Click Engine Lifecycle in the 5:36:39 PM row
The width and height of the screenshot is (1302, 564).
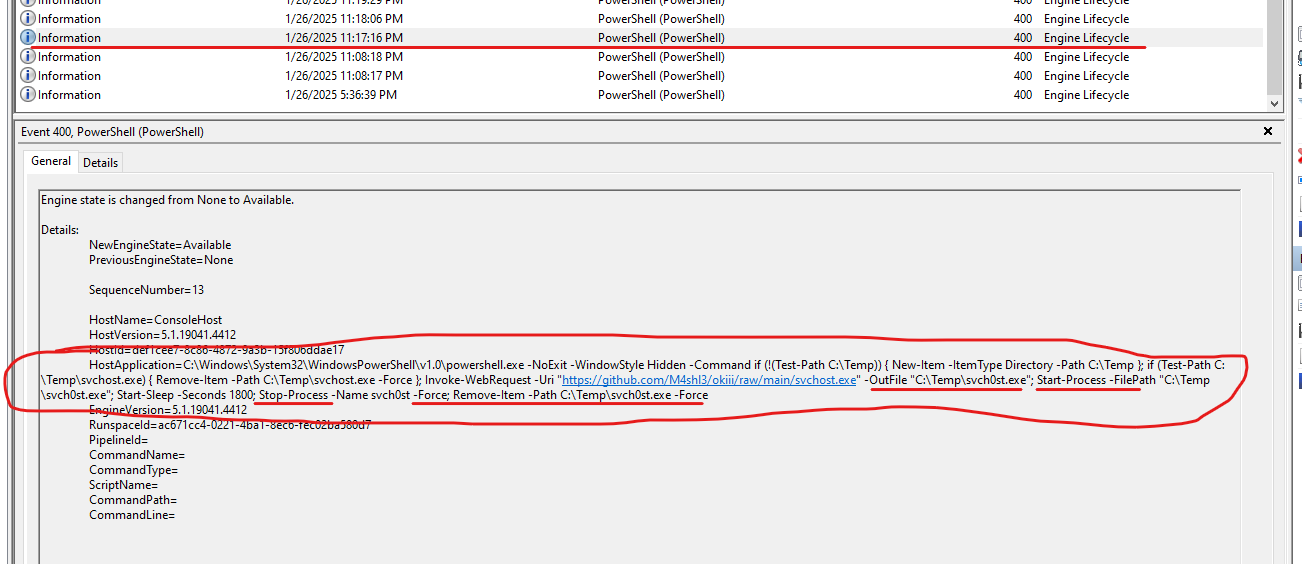click(x=1086, y=95)
